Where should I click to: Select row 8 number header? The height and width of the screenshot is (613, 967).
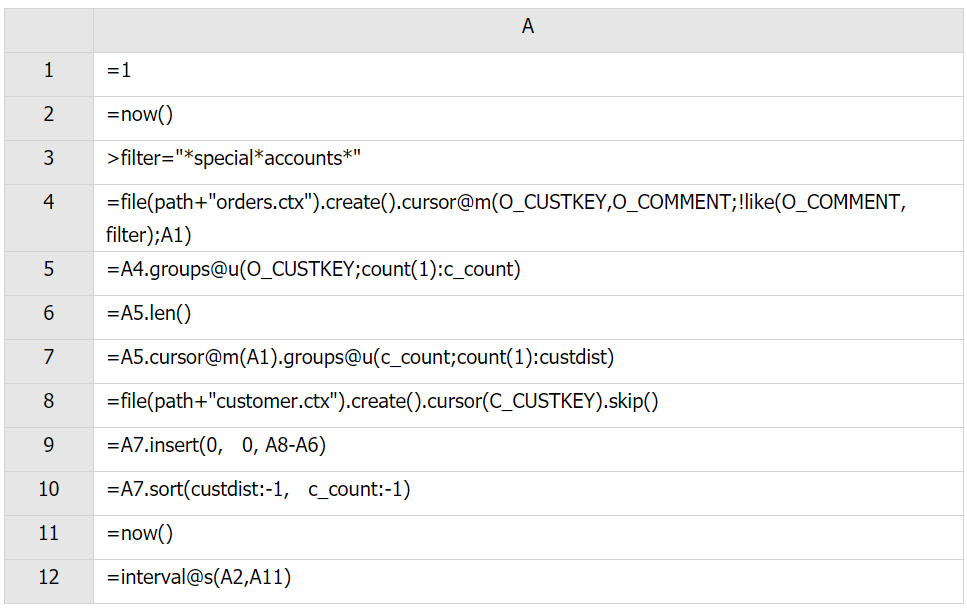click(49, 401)
